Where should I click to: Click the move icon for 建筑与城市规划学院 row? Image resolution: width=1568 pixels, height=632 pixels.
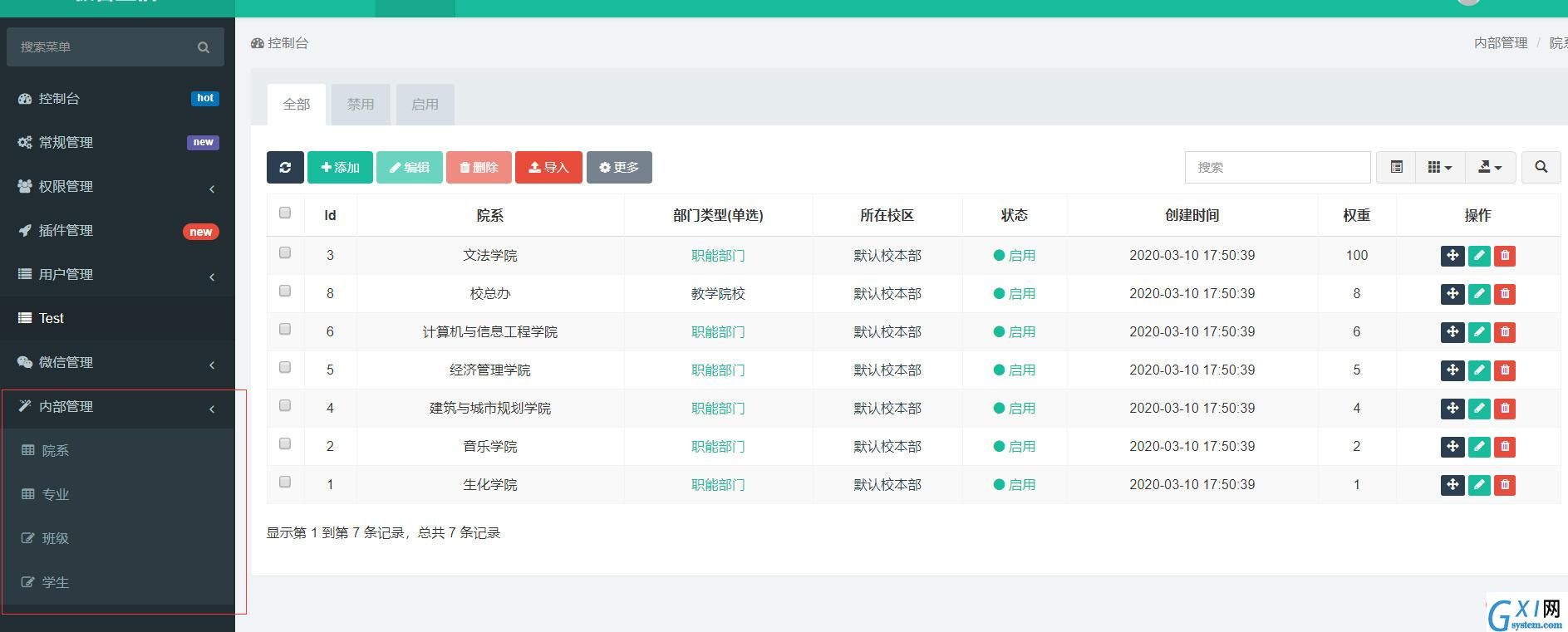(1452, 409)
